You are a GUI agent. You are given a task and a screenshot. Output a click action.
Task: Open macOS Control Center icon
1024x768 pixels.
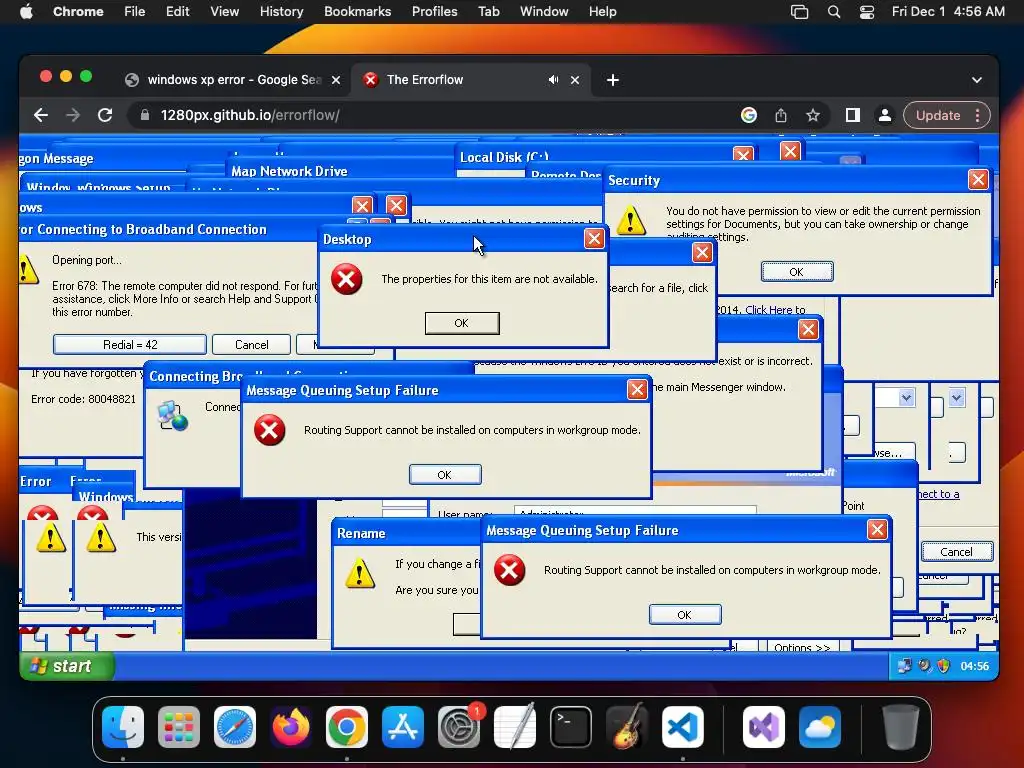(x=867, y=12)
